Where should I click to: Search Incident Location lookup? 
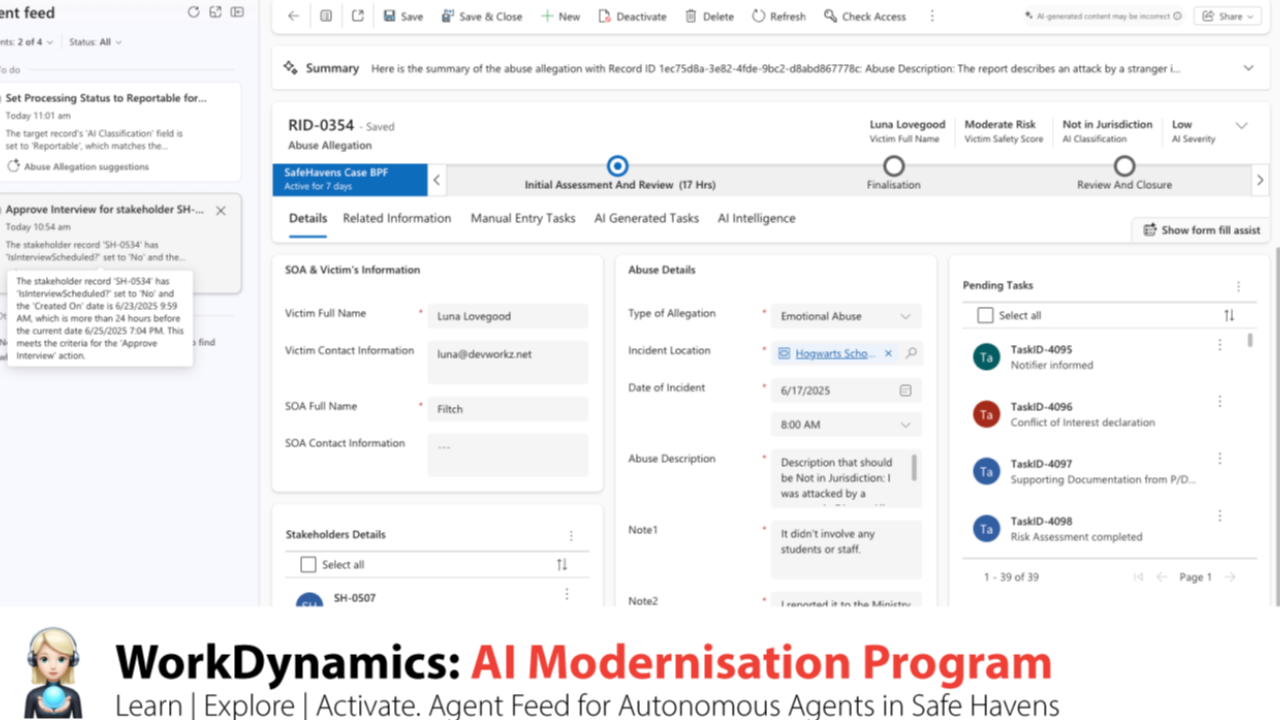click(x=911, y=354)
